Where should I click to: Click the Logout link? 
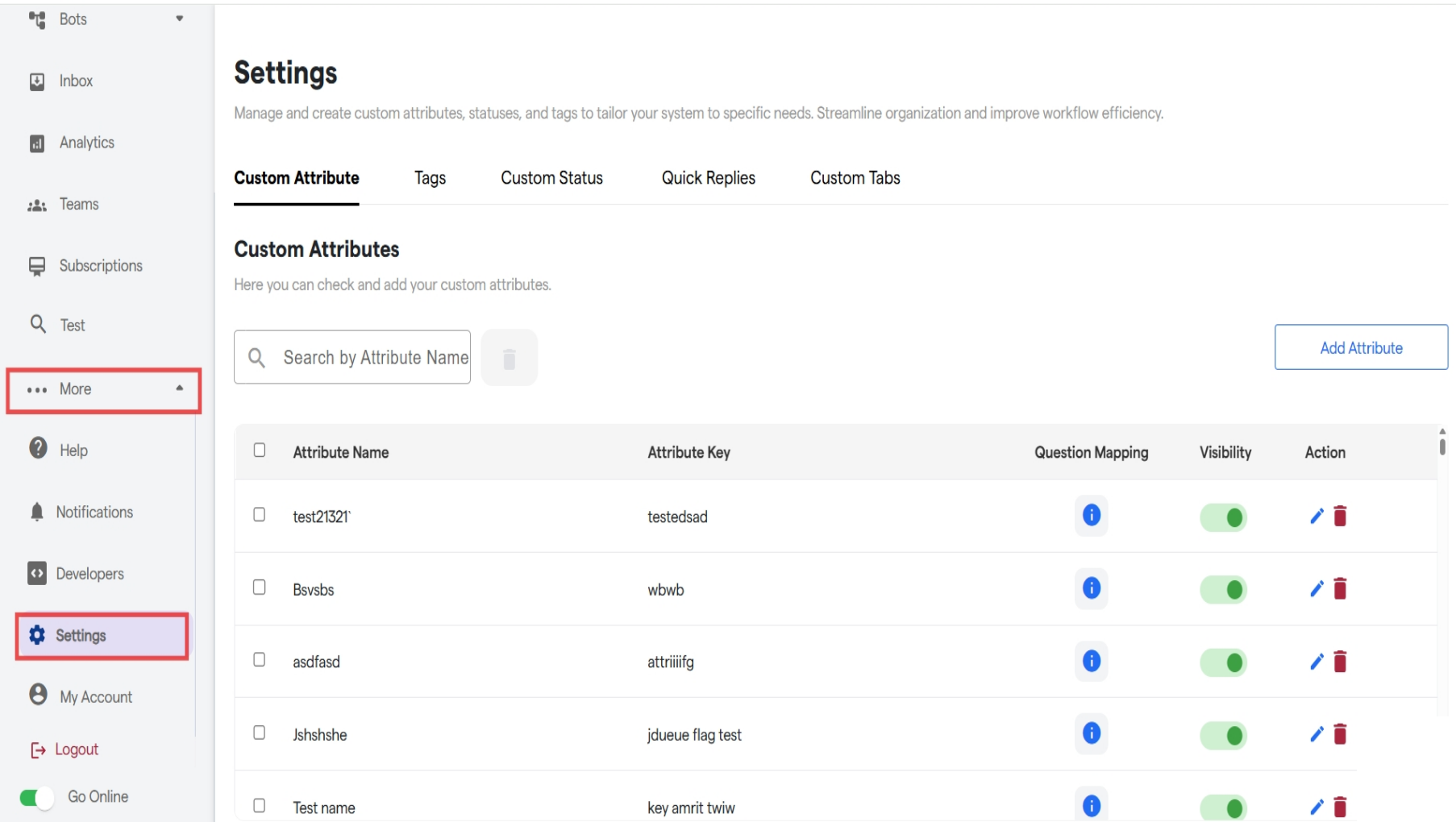point(77,749)
